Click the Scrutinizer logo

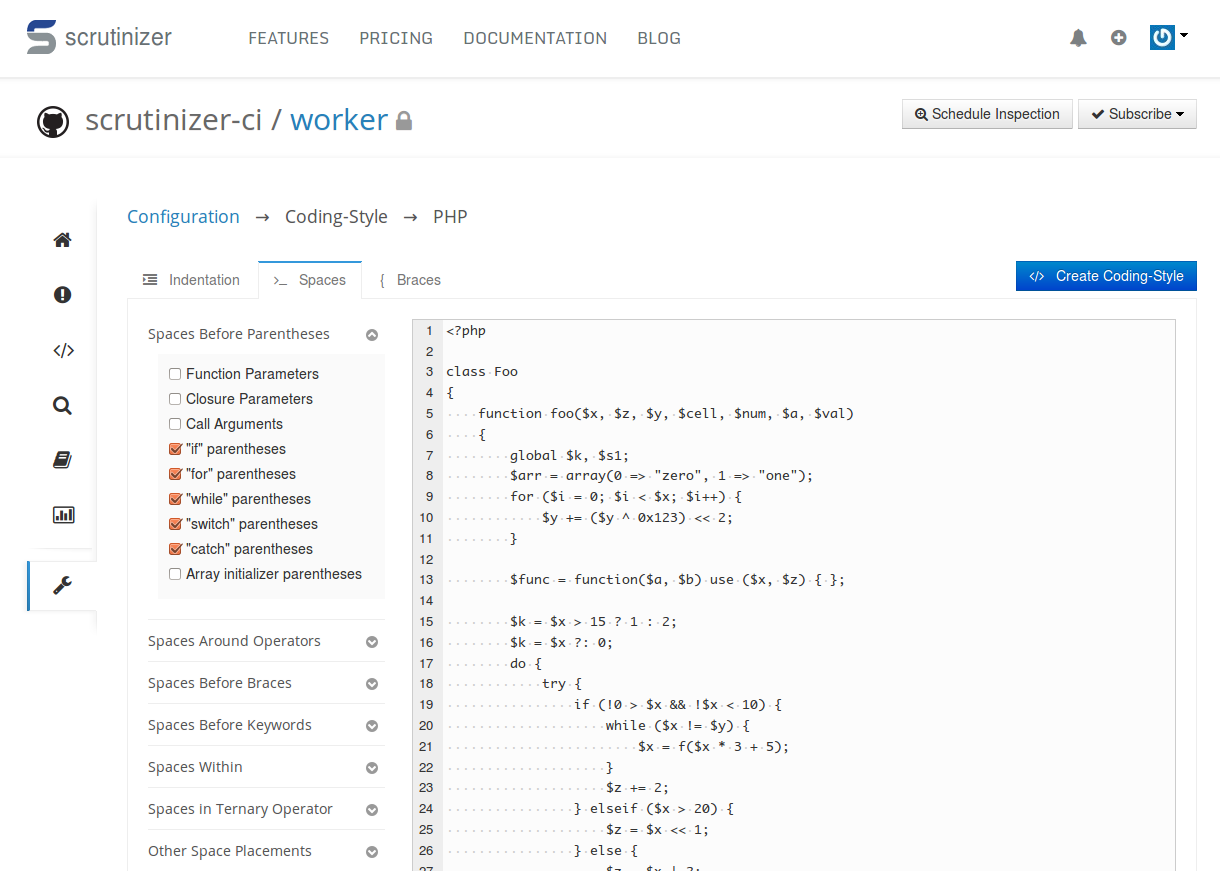tap(99, 37)
